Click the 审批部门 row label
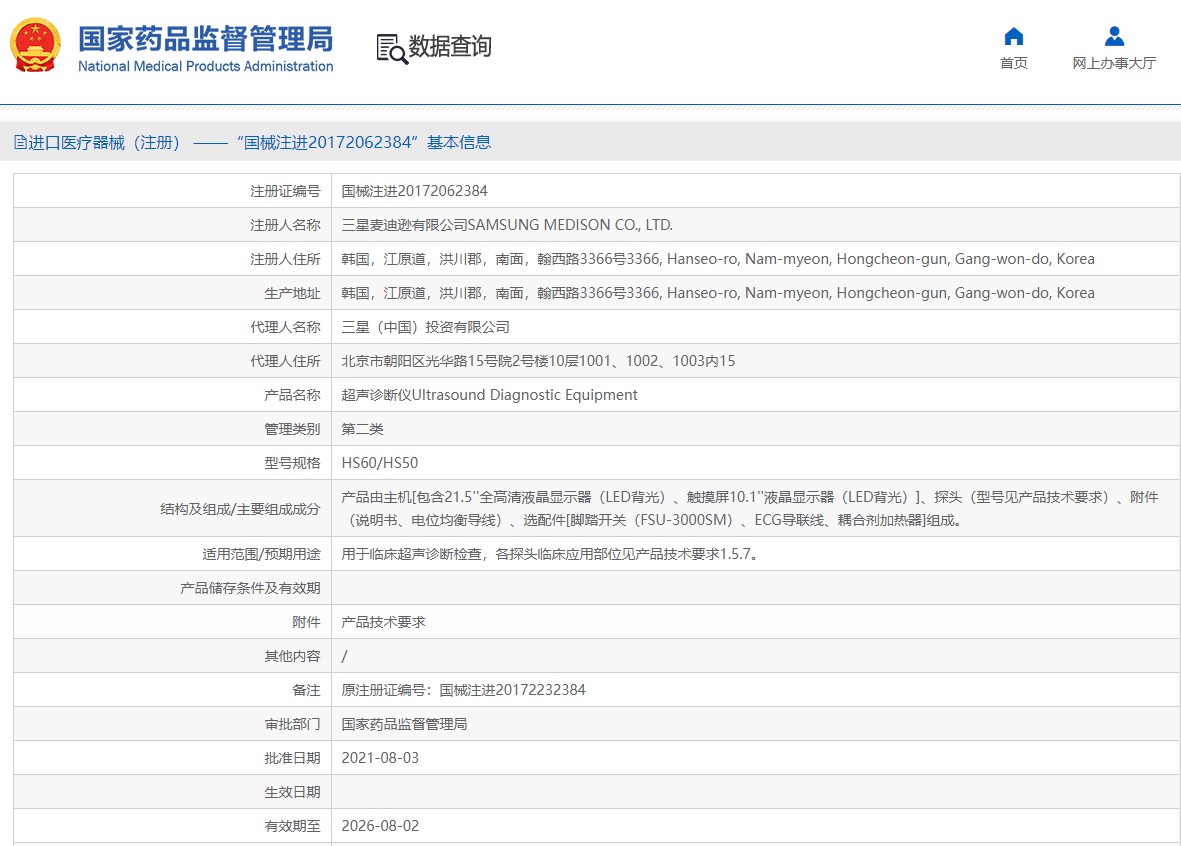 [292, 724]
